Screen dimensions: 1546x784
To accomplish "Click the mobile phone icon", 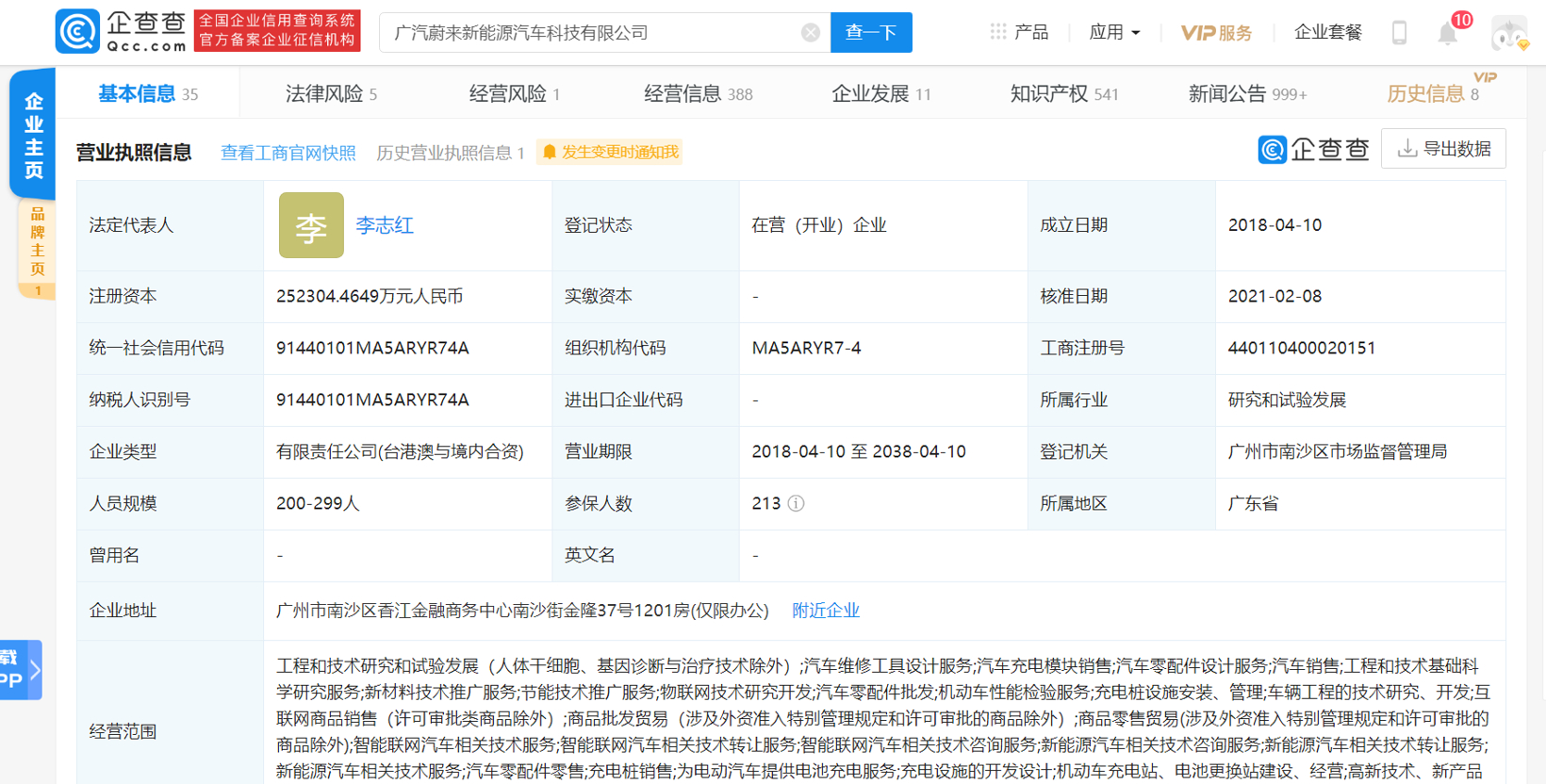I will tap(1399, 33).
